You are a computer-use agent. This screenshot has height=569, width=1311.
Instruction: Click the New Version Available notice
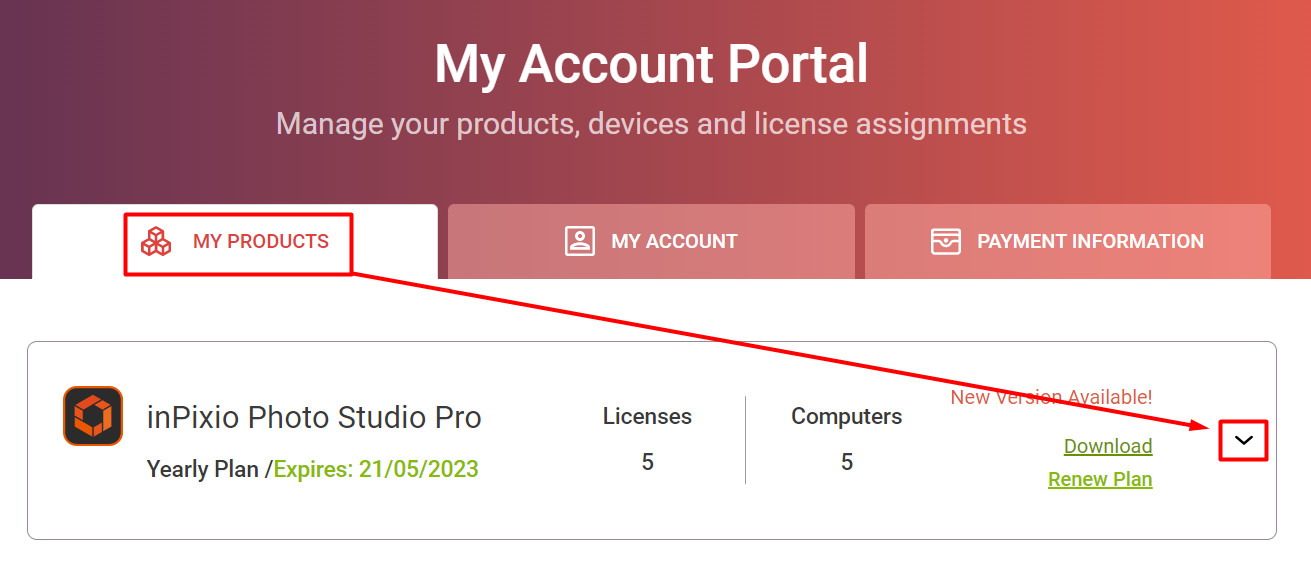coord(1051,397)
